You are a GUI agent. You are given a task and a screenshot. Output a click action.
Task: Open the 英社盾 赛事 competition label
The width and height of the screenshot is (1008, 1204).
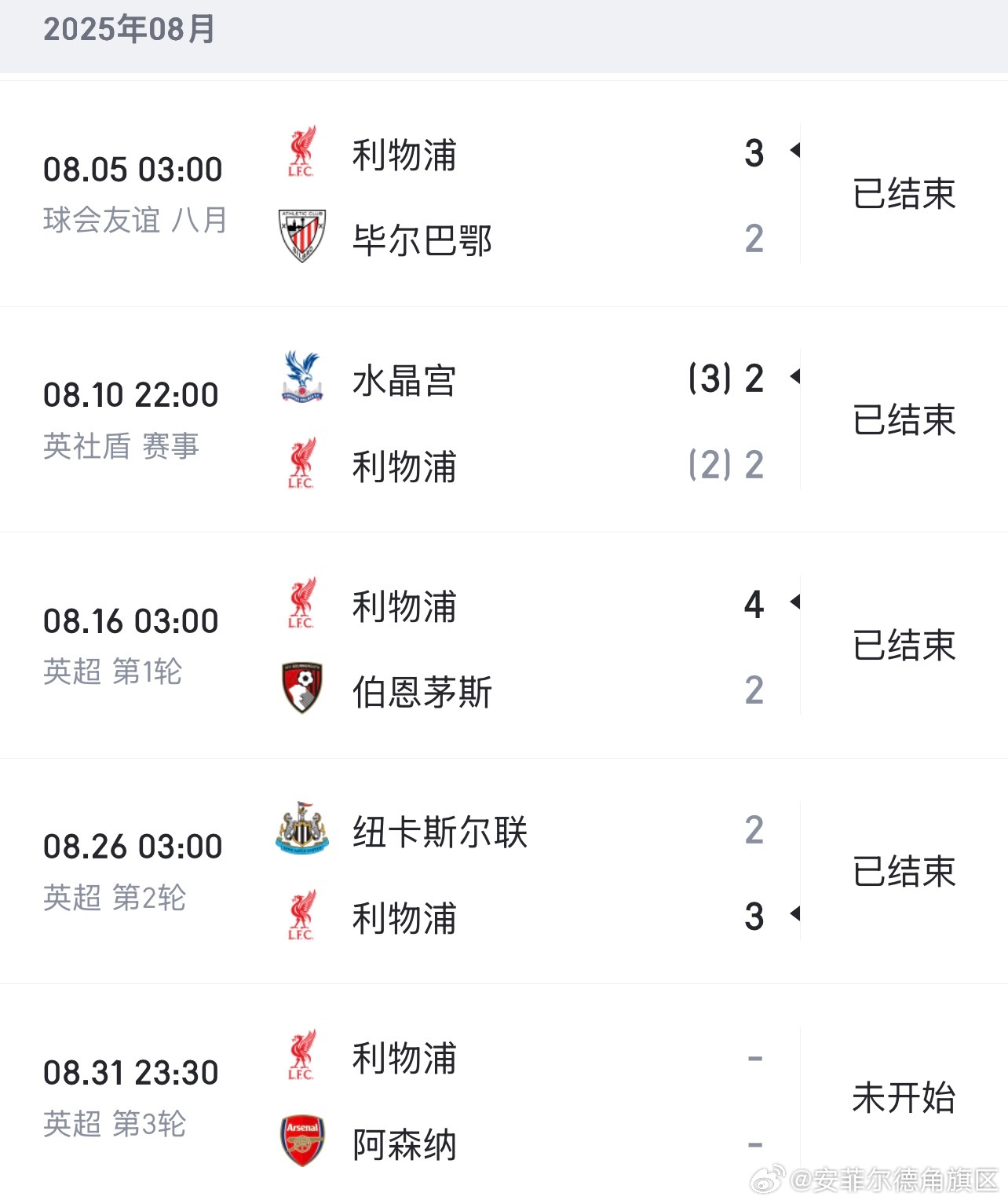(122, 446)
